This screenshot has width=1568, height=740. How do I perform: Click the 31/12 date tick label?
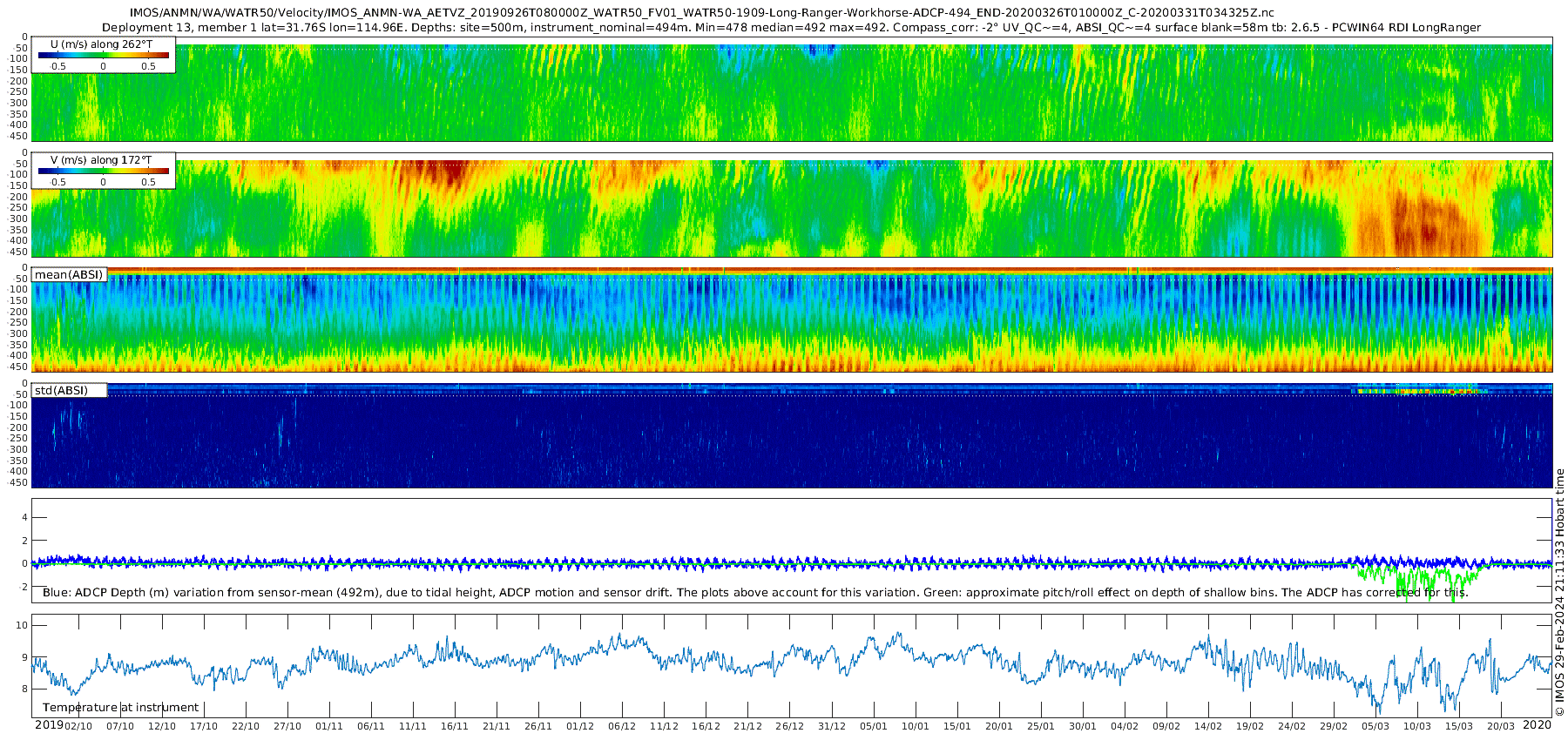(832, 726)
